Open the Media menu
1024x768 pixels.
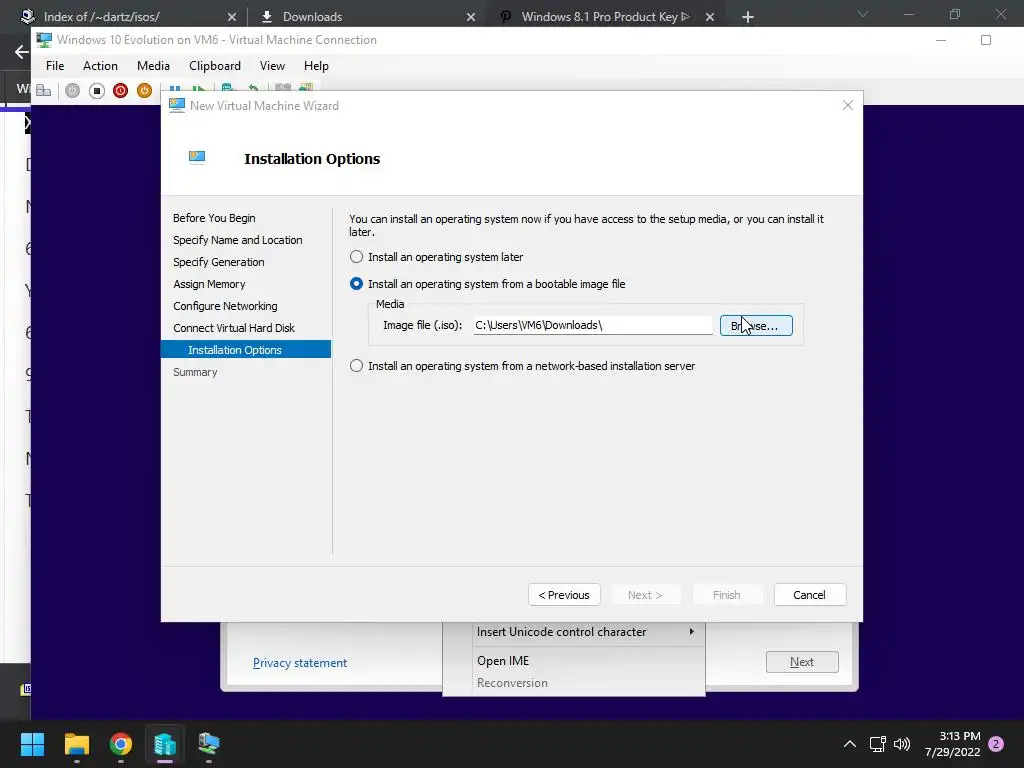click(x=153, y=66)
